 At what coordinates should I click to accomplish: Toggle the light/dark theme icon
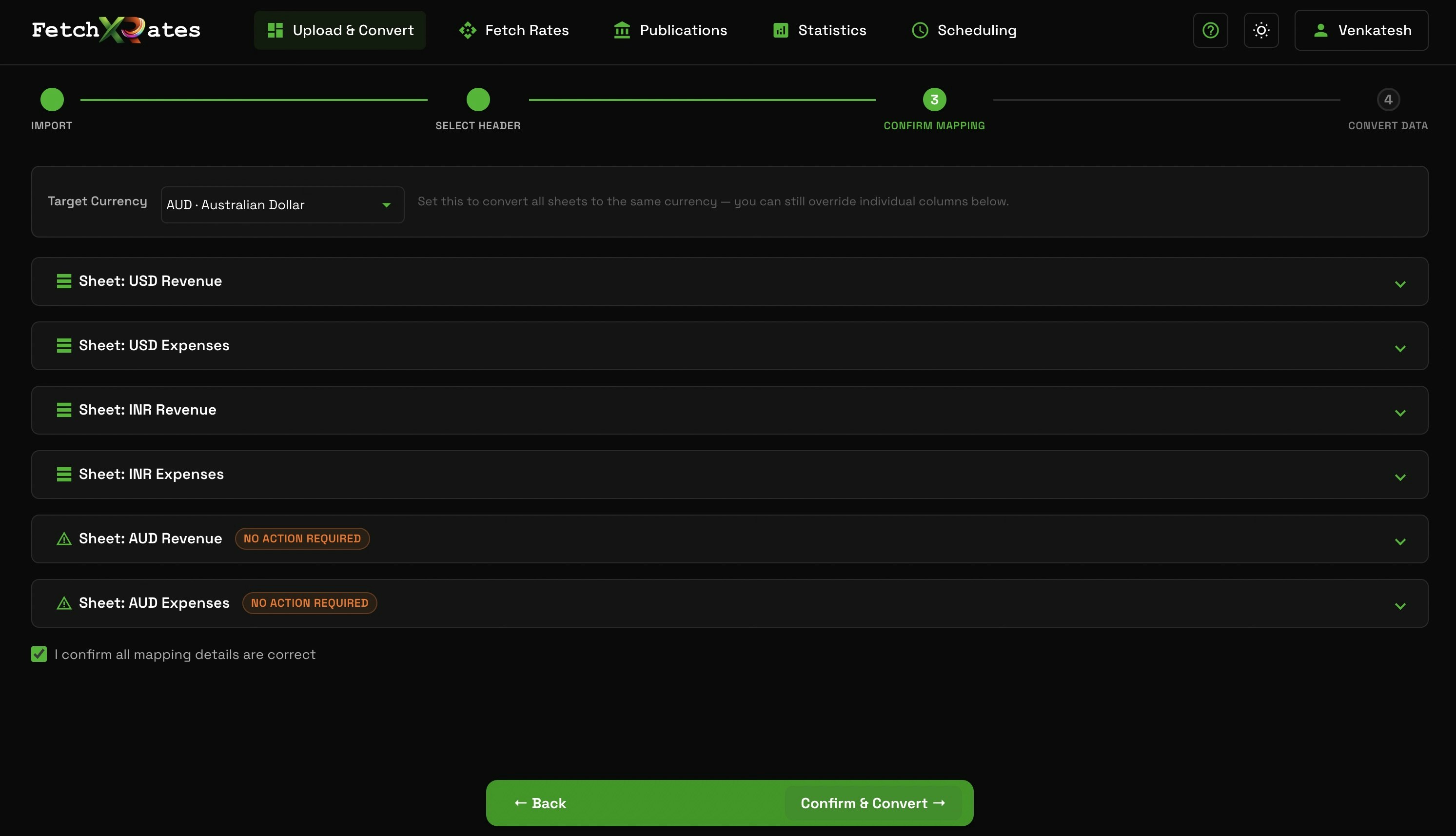pyautogui.click(x=1261, y=30)
